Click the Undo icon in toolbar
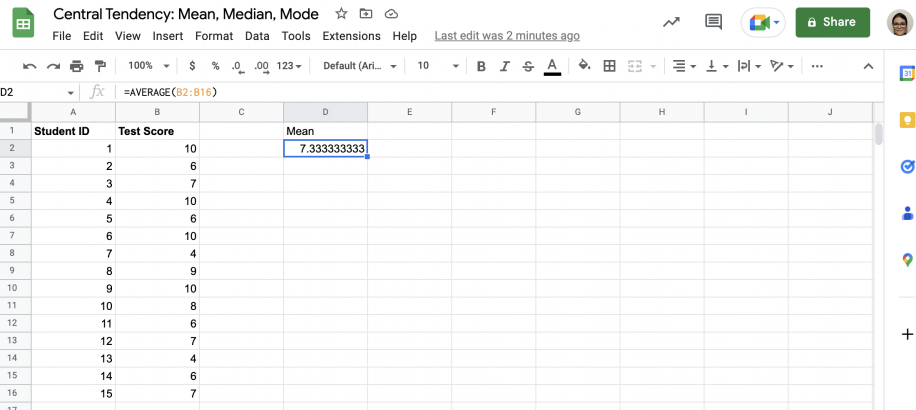Viewport: 916px width, 410px height. point(30,66)
